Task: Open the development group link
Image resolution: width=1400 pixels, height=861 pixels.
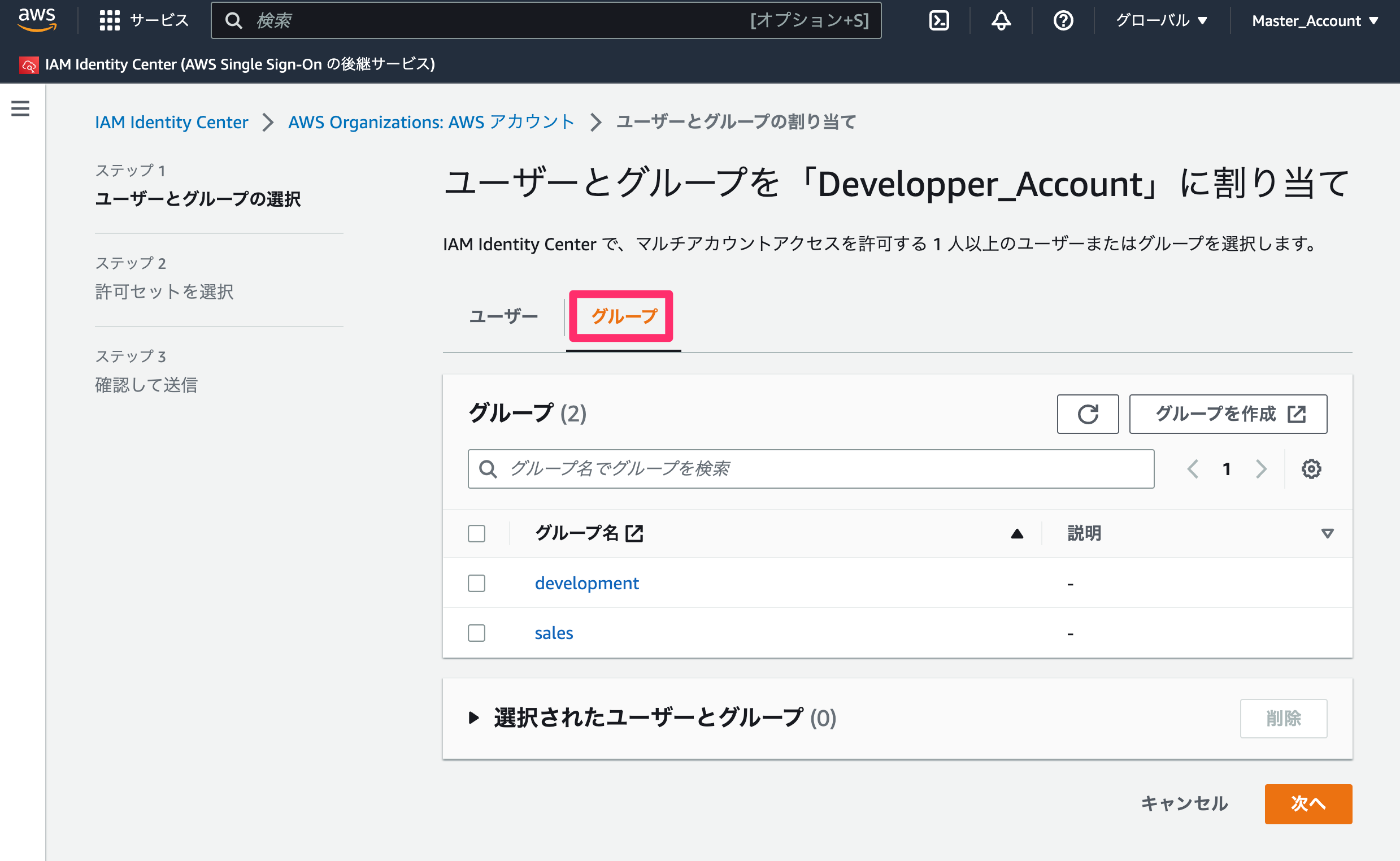Action: pyautogui.click(x=586, y=583)
